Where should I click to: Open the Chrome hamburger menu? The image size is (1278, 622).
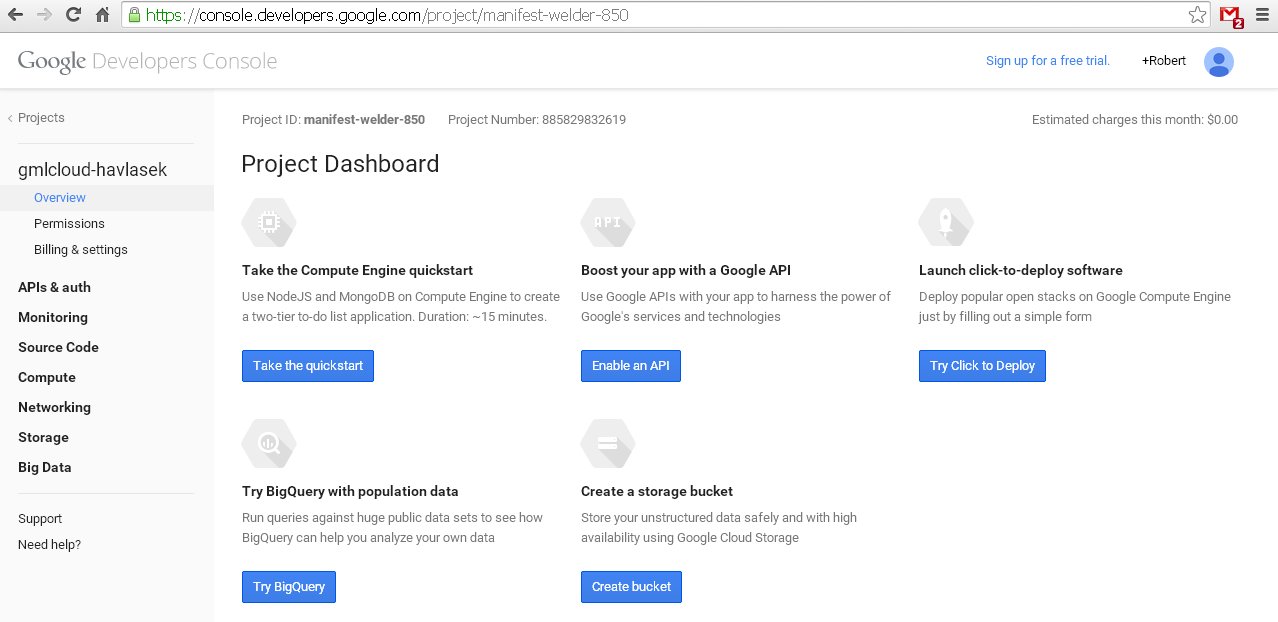coord(1261,15)
